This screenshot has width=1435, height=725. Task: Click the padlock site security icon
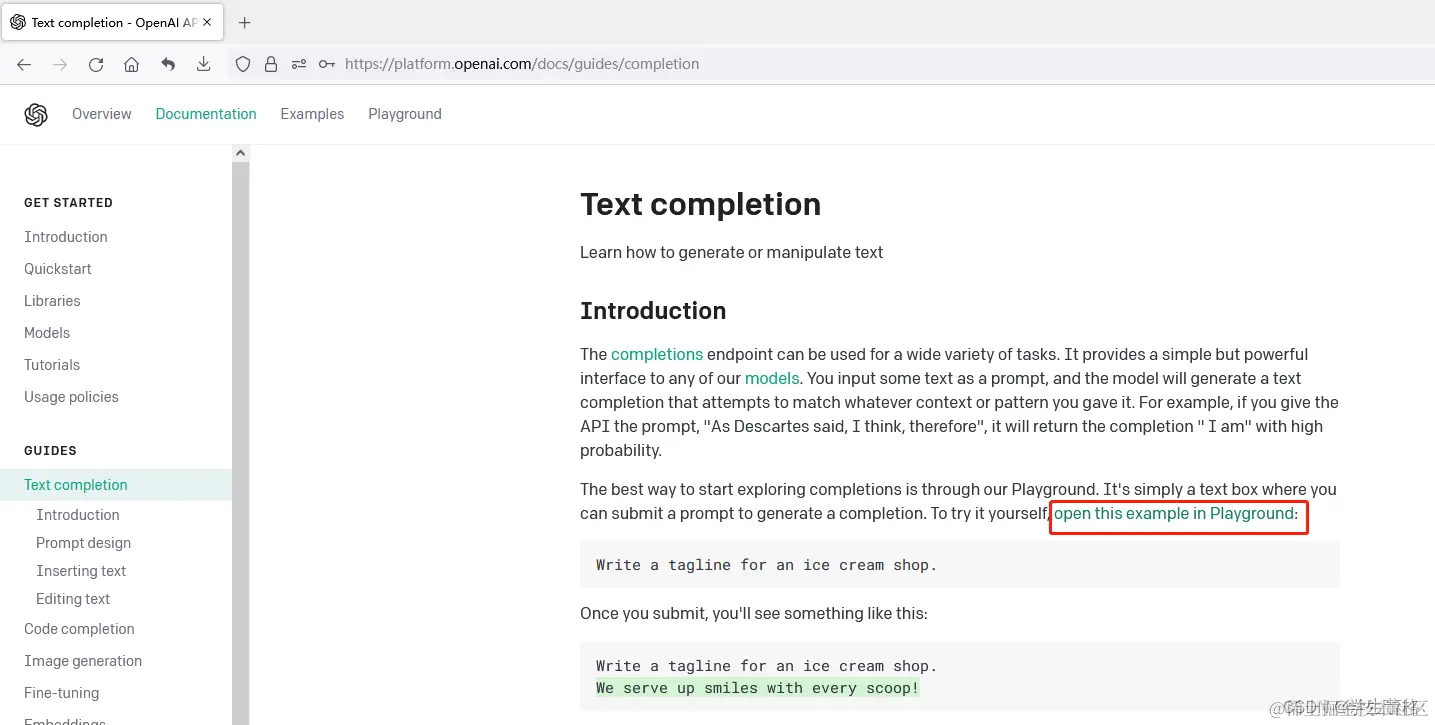270,64
